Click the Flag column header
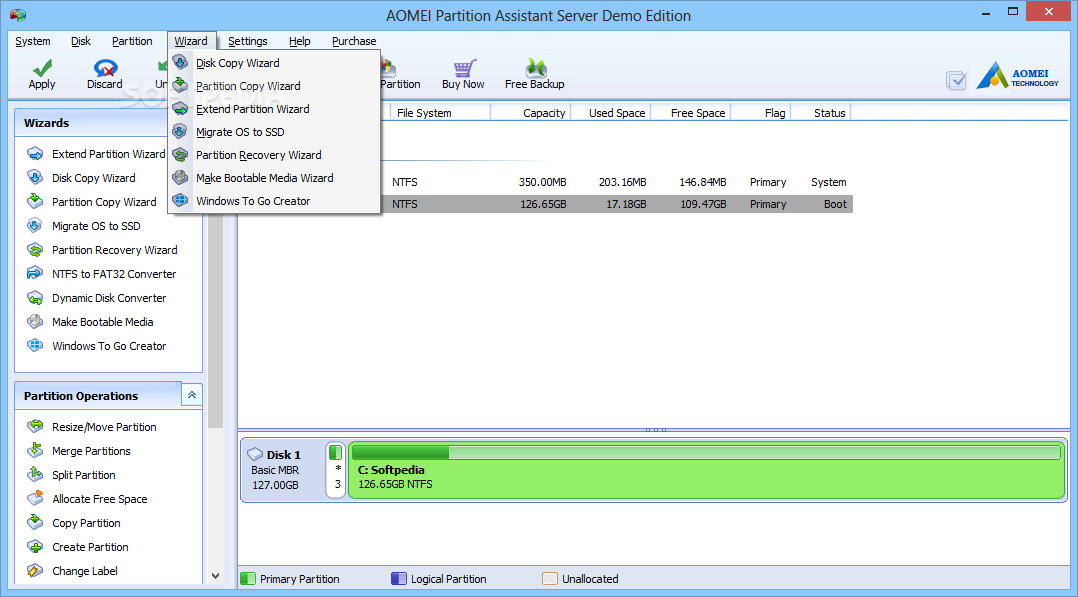The image size is (1078, 597). [761, 112]
